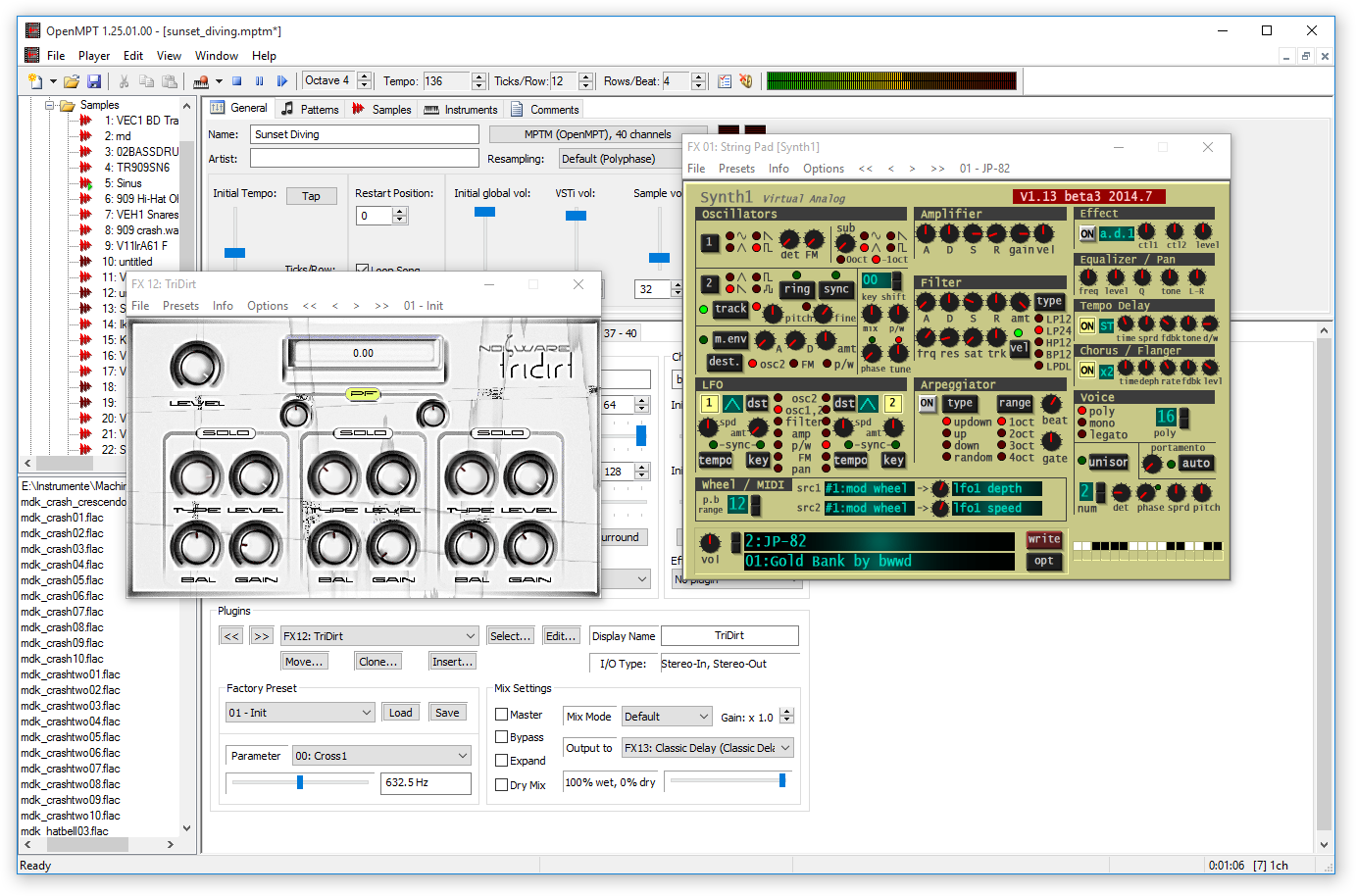Click the panic speaker icon
Screen dimensions: 1356x896
coord(746,81)
